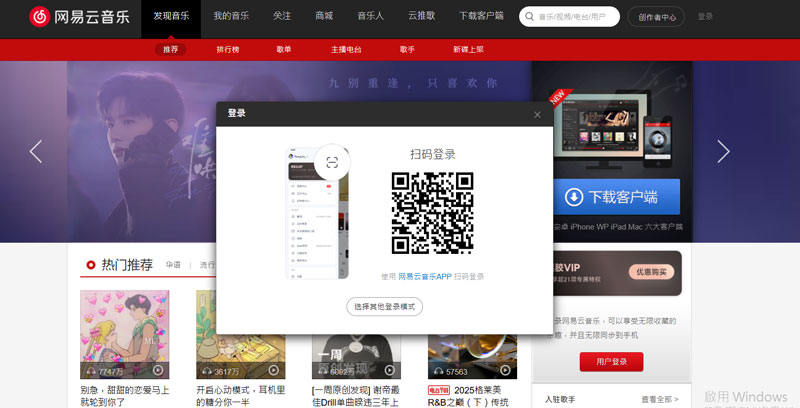The height and width of the screenshot is (408, 800).
Task: Click the download arrow icon on 下载客户端 banner
Action: pyautogui.click(x=573, y=197)
